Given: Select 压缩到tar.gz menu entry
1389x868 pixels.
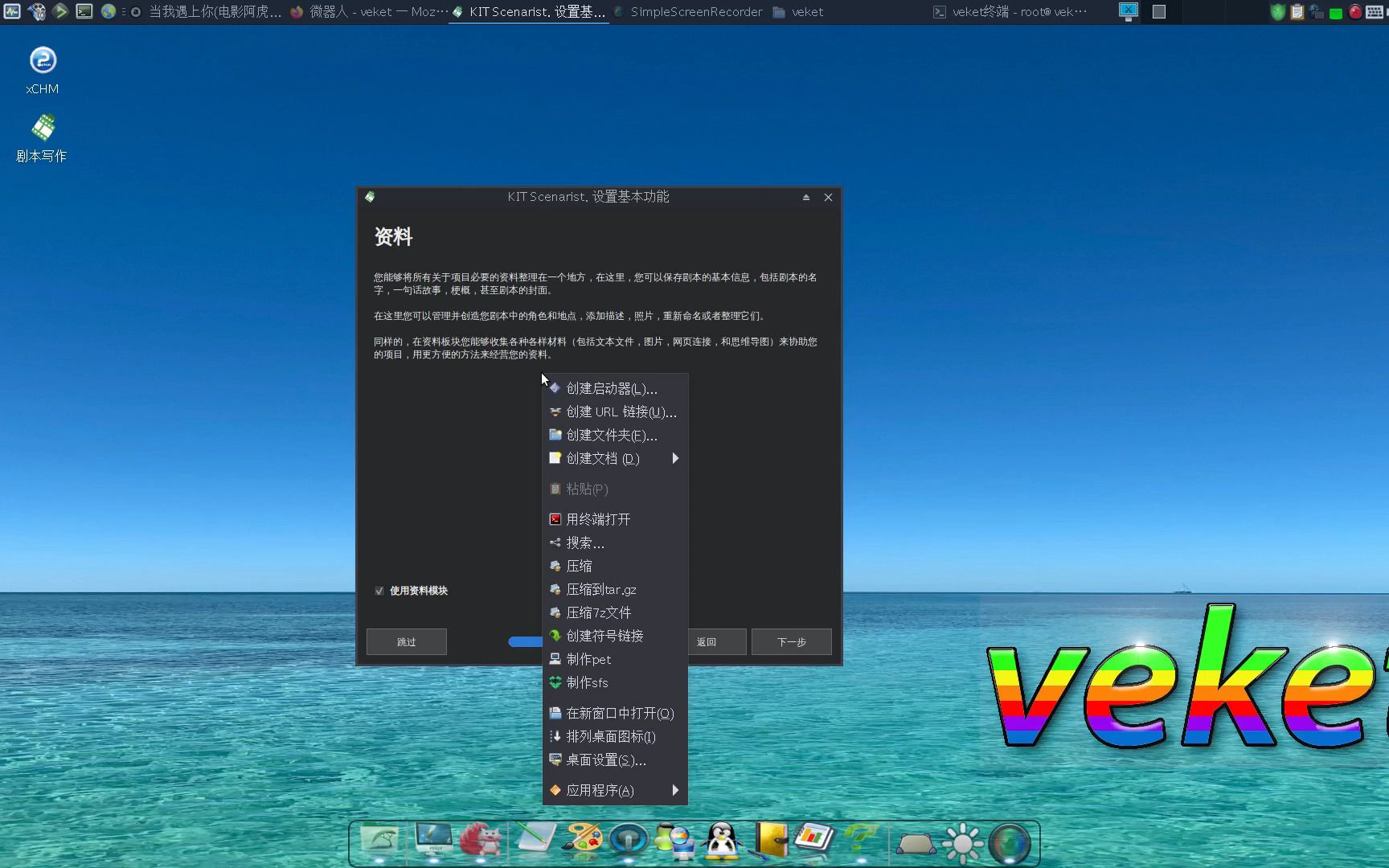Looking at the screenshot, I should [x=616, y=589].
